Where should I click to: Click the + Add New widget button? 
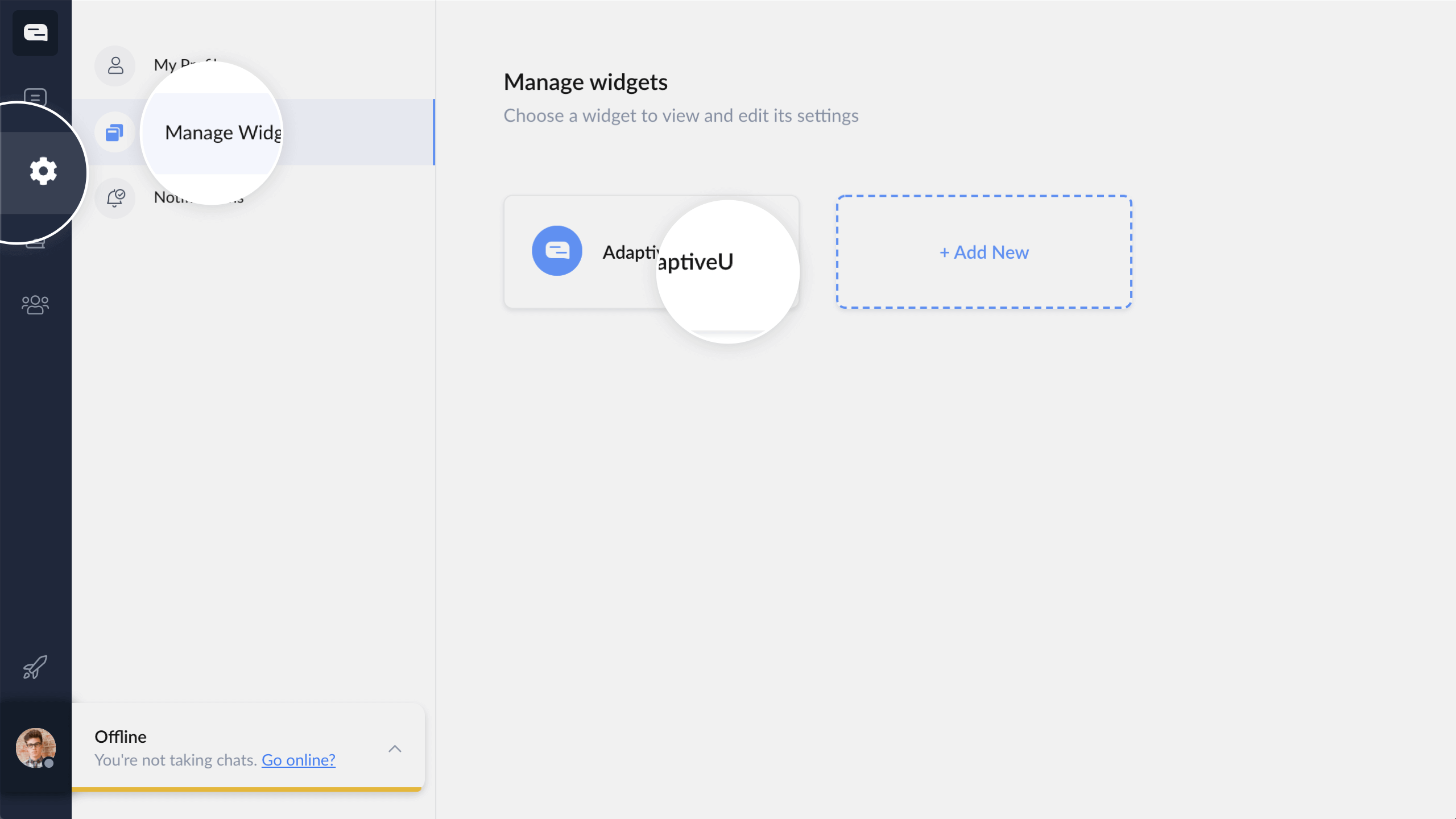click(983, 252)
